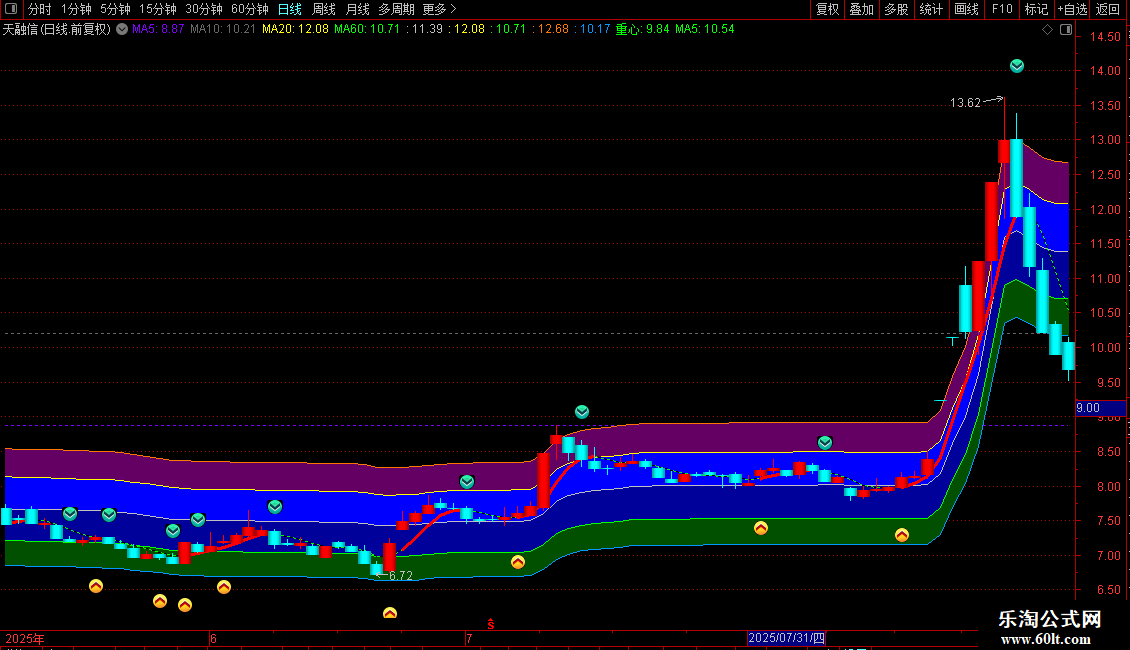Open the 复权 adjustment menu
The width and height of the screenshot is (1130, 650).
pyautogui.click(x=827, y=9)
